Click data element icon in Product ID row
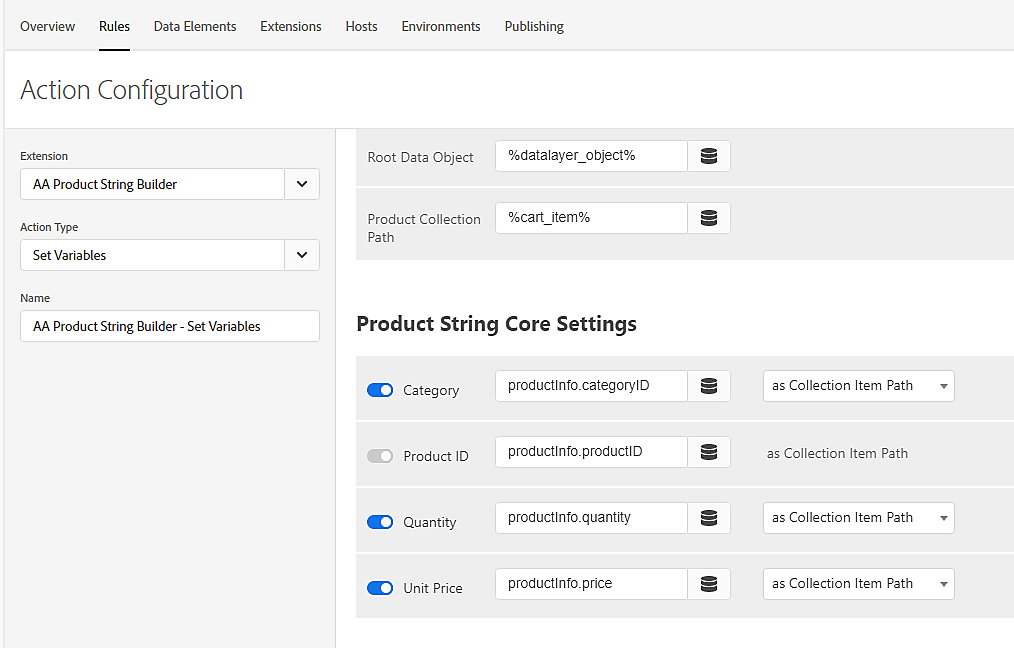 pyautogui.click(x=709, y=453)
